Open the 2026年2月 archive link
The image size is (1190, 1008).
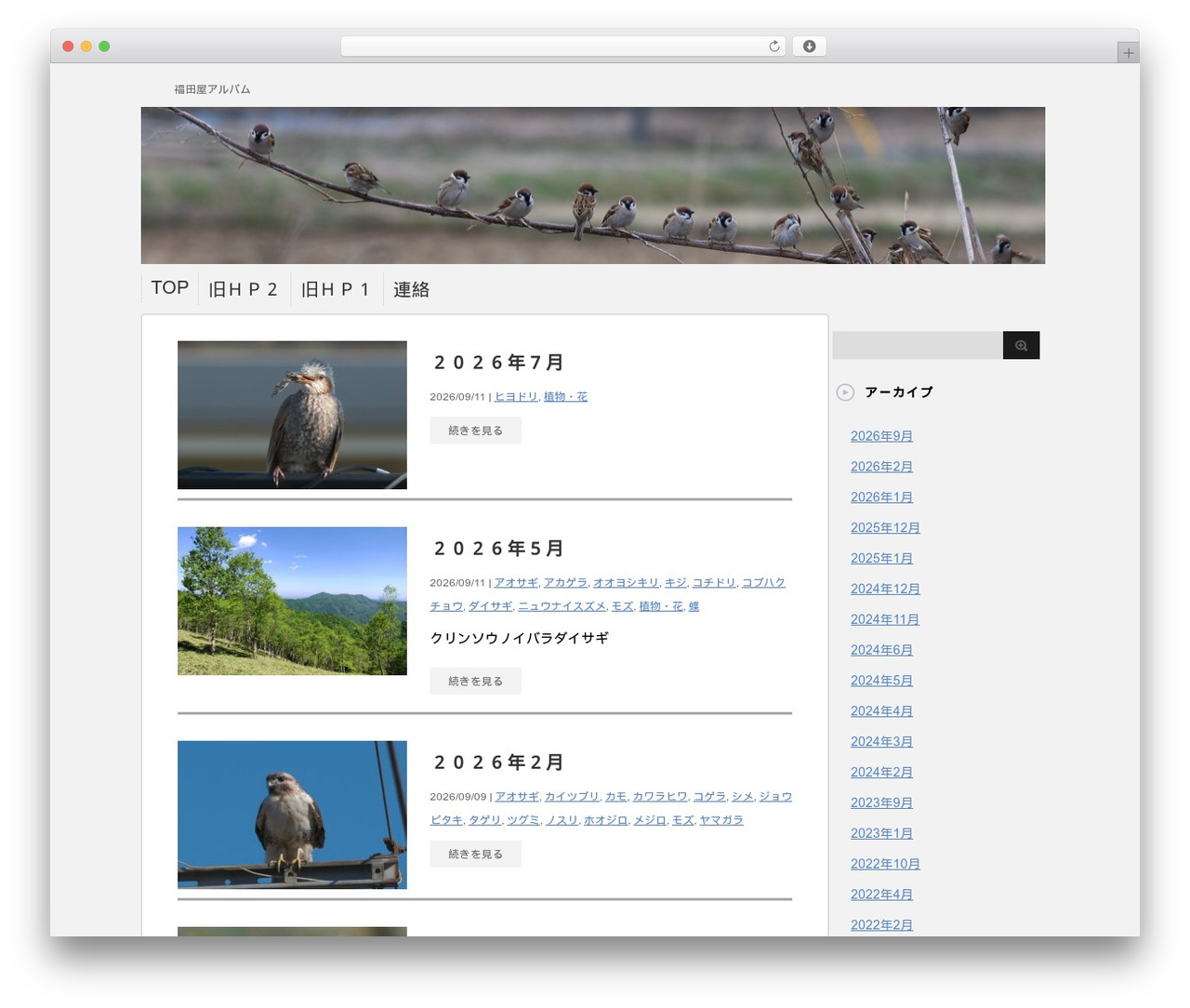pyautogui.click(x=881, y=467)
